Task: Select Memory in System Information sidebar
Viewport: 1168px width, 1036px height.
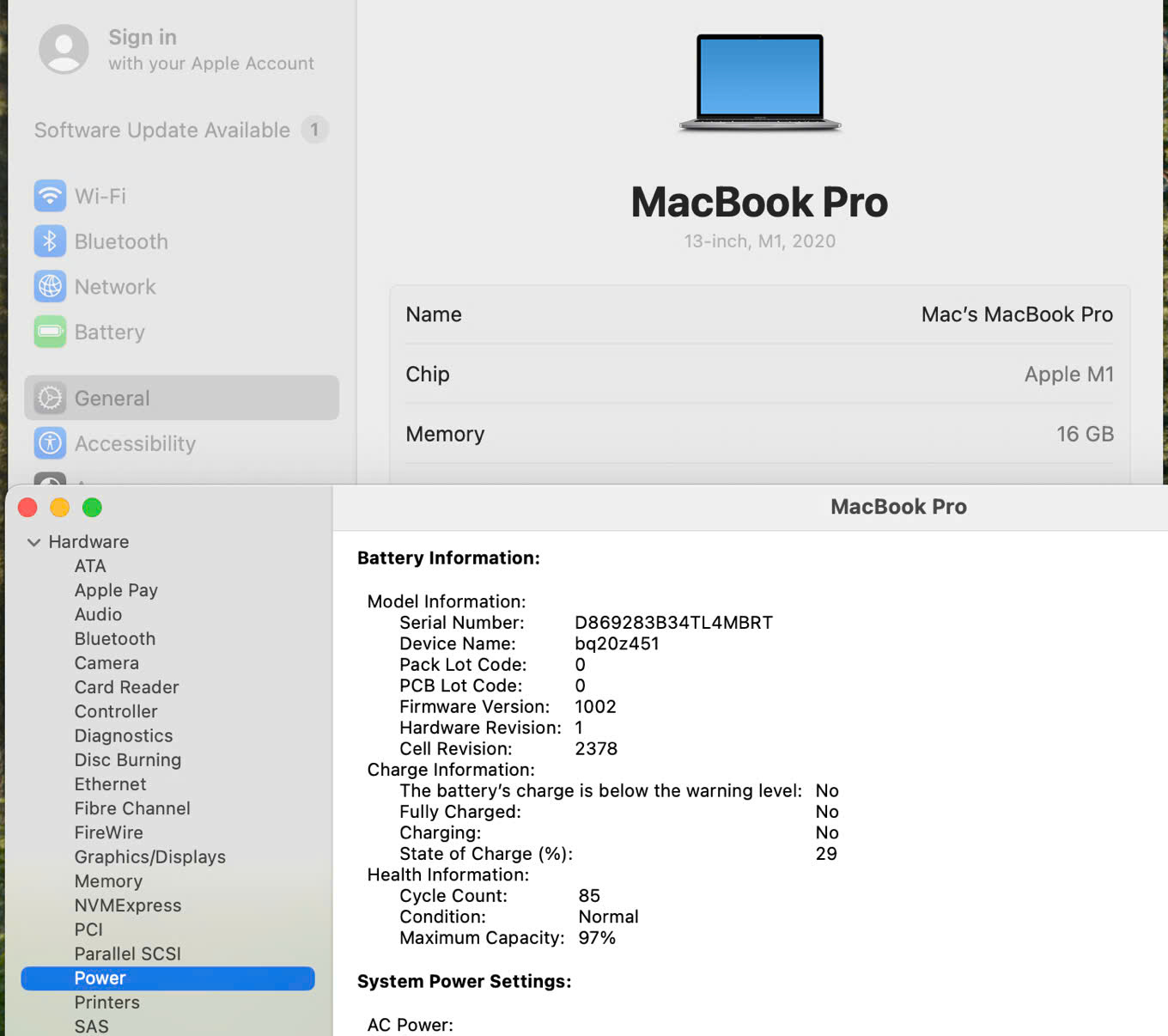Action: [108, 881]
